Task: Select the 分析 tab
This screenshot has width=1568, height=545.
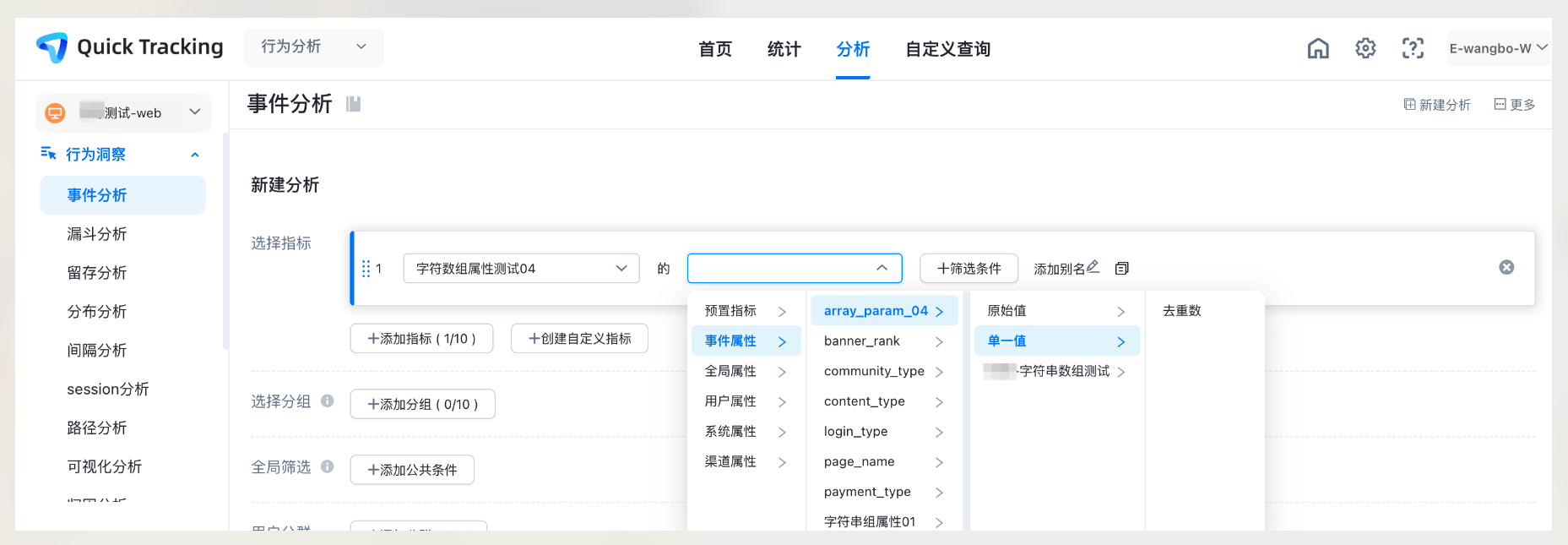Action: pyautogui.click(x=853, y=49)
